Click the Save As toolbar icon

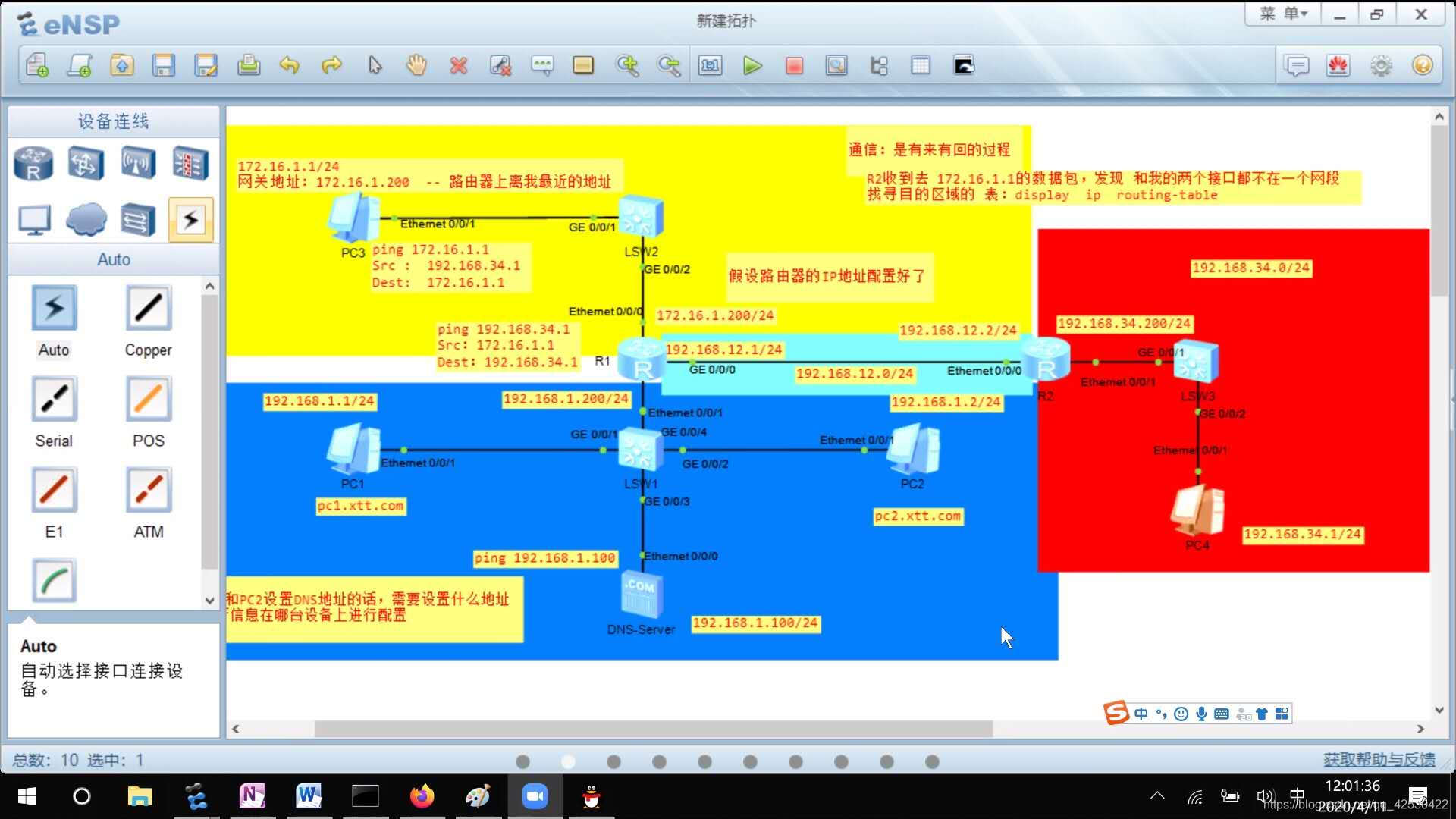[x=206, y=66]
